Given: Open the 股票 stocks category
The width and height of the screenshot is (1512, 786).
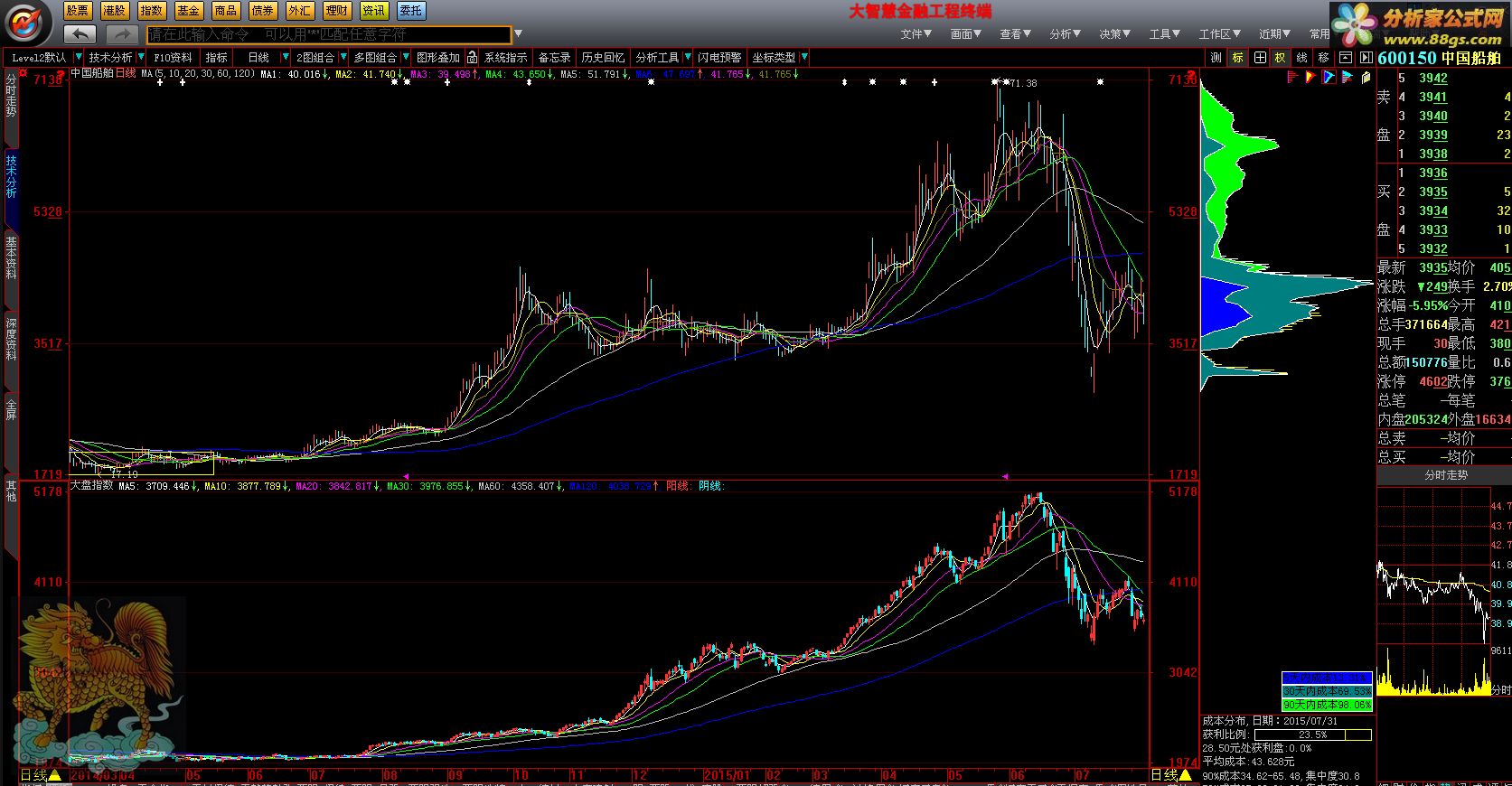Looking at the screenshot, I should pos(78,11).
